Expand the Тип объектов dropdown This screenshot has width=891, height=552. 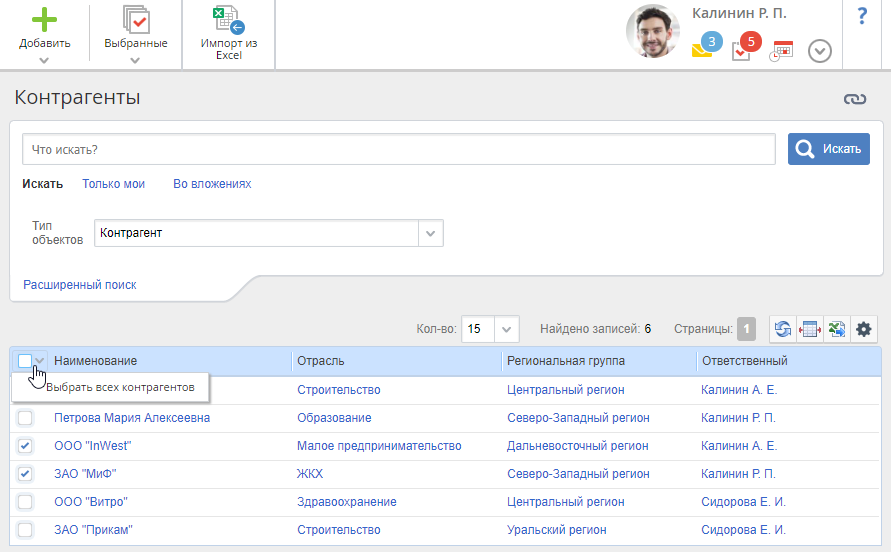(x=430, y=233)
